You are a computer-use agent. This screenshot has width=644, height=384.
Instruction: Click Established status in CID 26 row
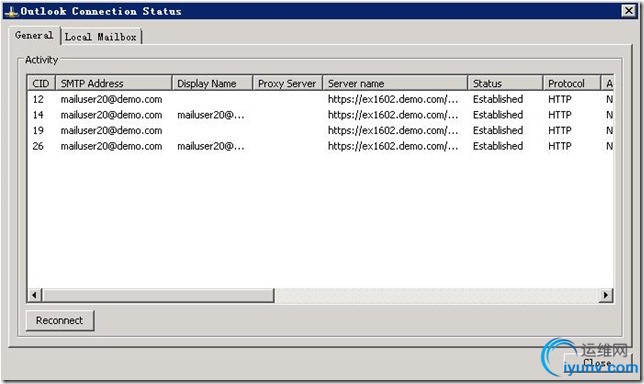tap(498, 146)
